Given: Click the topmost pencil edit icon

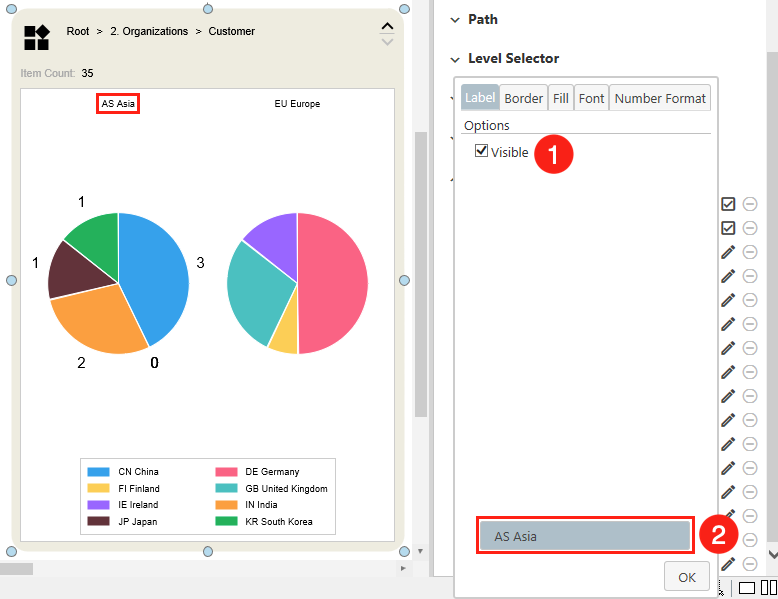Looking at the screenshot, I should (728, 252).
